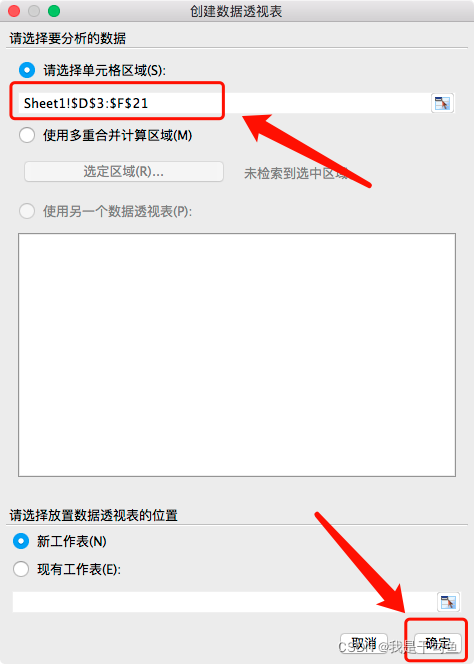The width and height of the screenshot is (474, 664).
Task: Click the 创建数据透视表 title bar text
Action: pyautogui.click(x=236, y=11)
